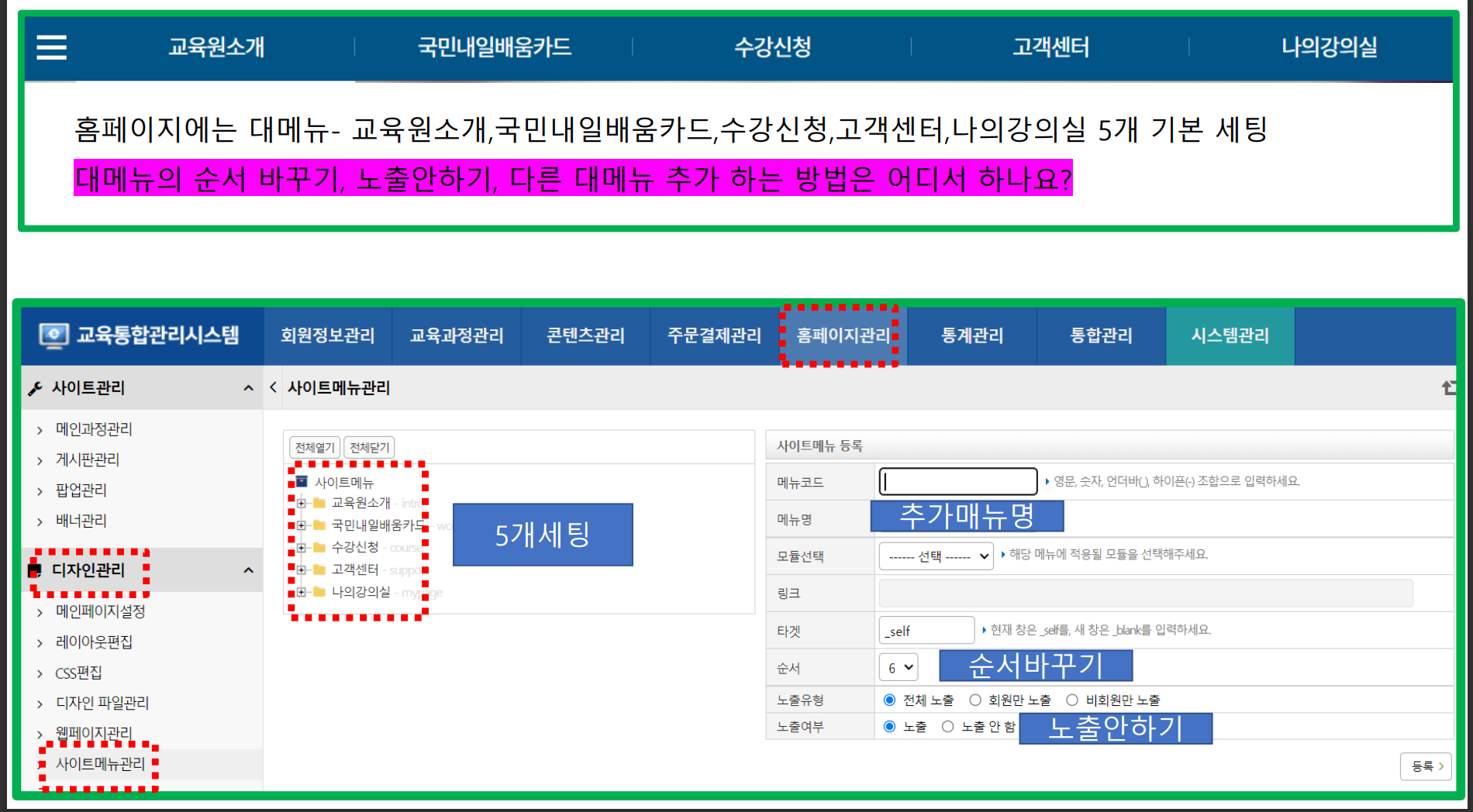Click the hamburger menu icon
Viewport: 1473px width, 812px height.
click(x=51, y=47)
